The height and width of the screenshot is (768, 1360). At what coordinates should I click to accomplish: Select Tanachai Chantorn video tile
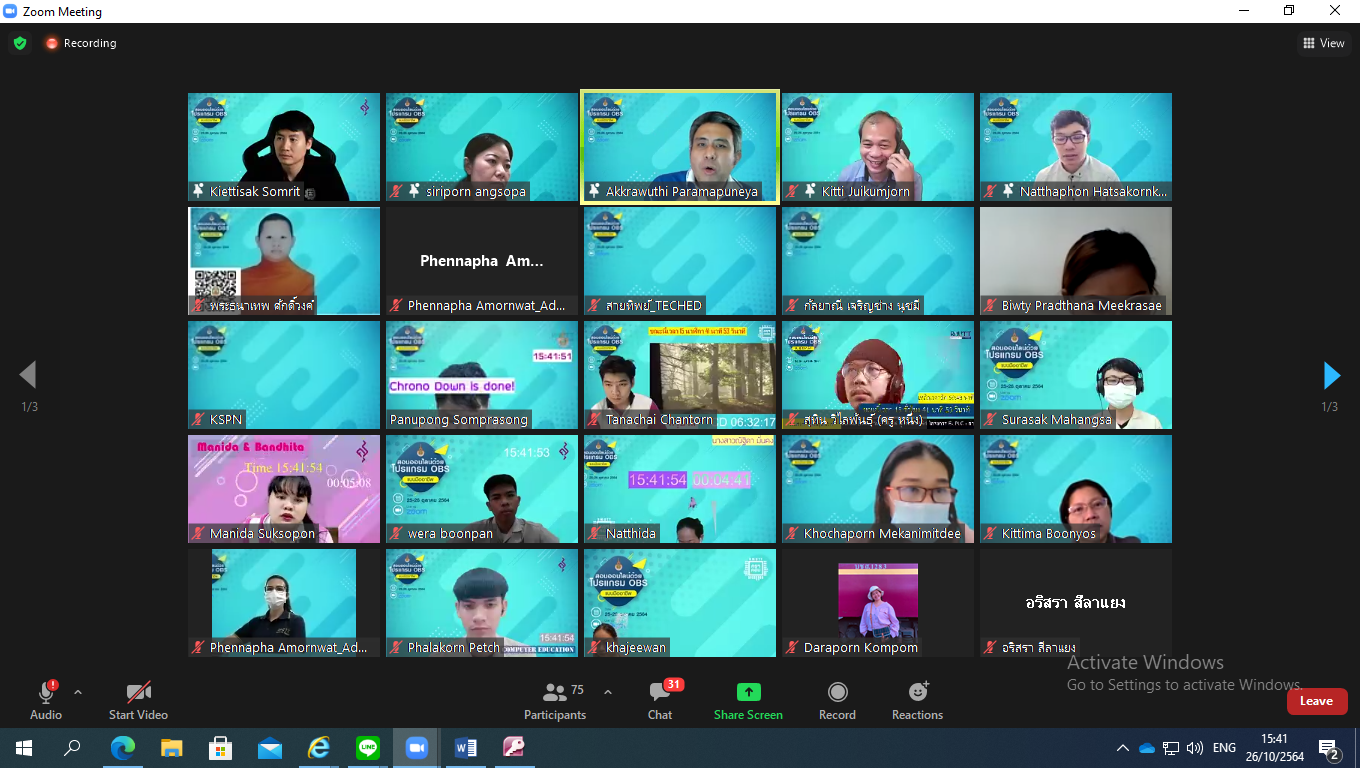(680, 375)
